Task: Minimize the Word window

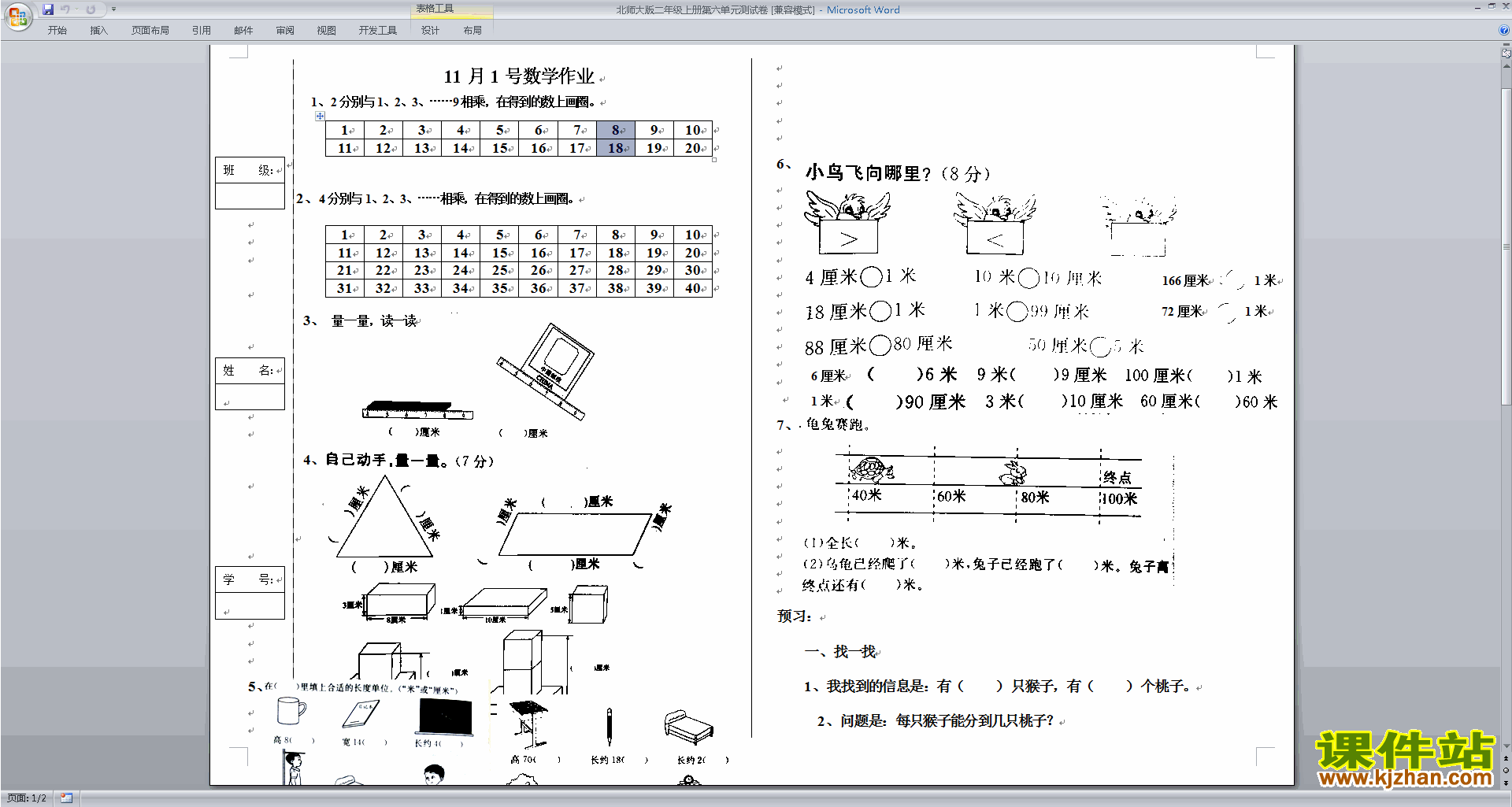Action: 1477,7
